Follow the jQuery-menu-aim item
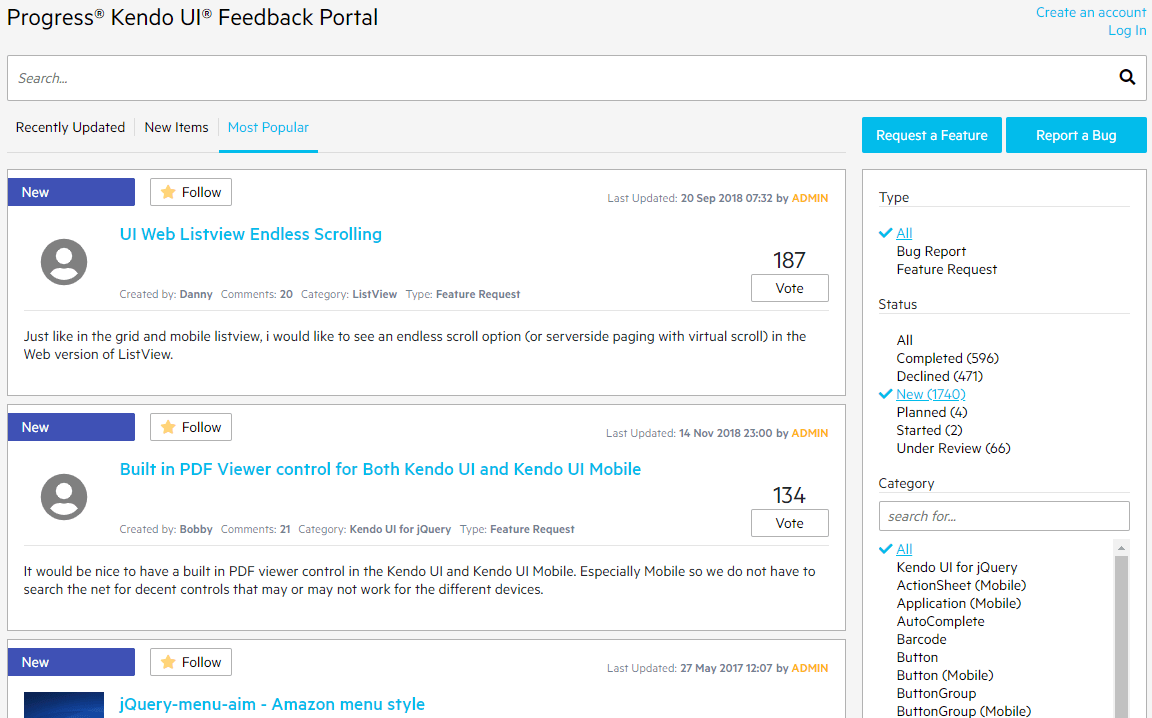 (191, 662)
